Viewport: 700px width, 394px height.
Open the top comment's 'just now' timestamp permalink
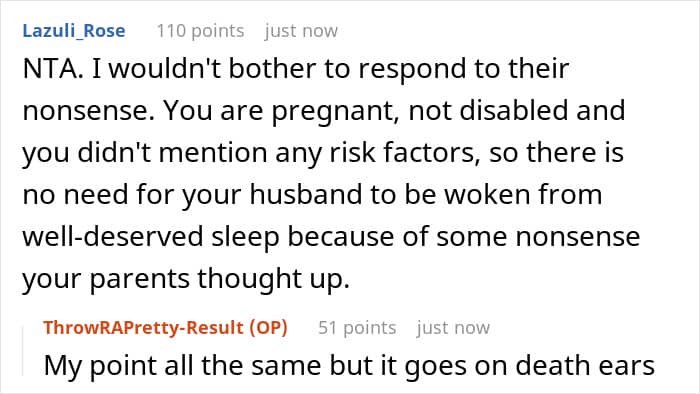click(x=301, y=31)
